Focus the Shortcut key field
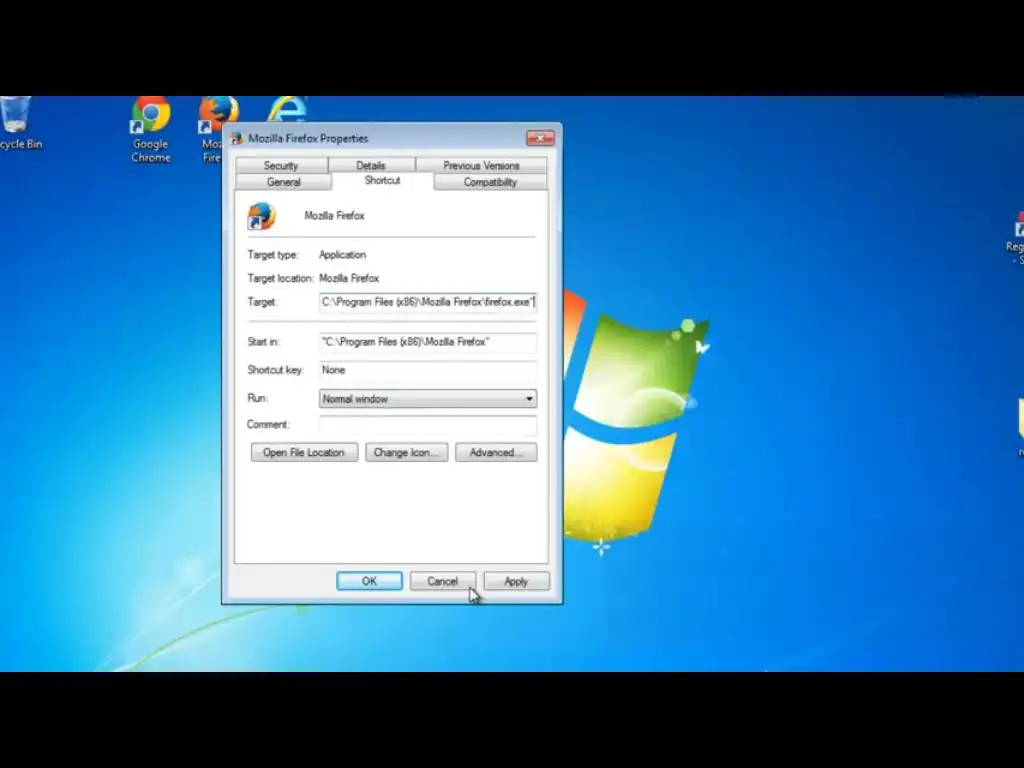This screenshot has height=768, width=1024. [x=428, y=370]
